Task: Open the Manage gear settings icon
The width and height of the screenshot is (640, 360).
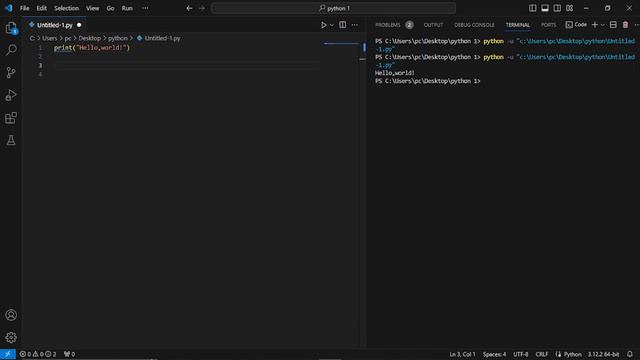Action: pos(11,338)
